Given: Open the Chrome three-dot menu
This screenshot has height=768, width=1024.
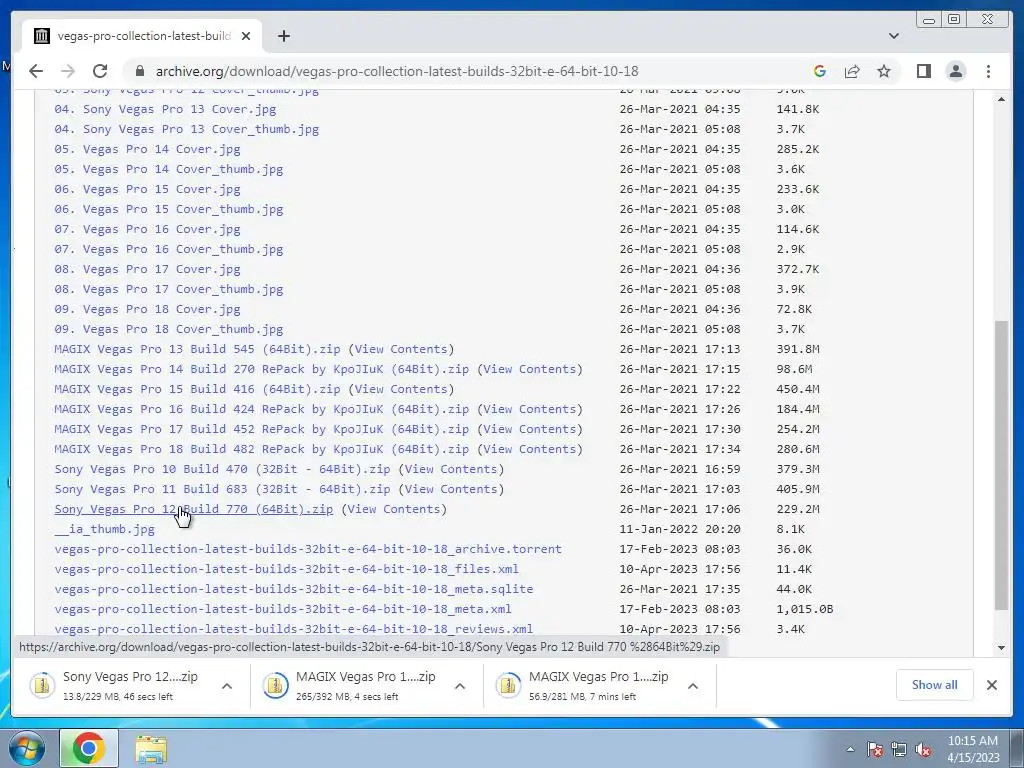Looking at the screenshot, I should (x=989, y=71).
